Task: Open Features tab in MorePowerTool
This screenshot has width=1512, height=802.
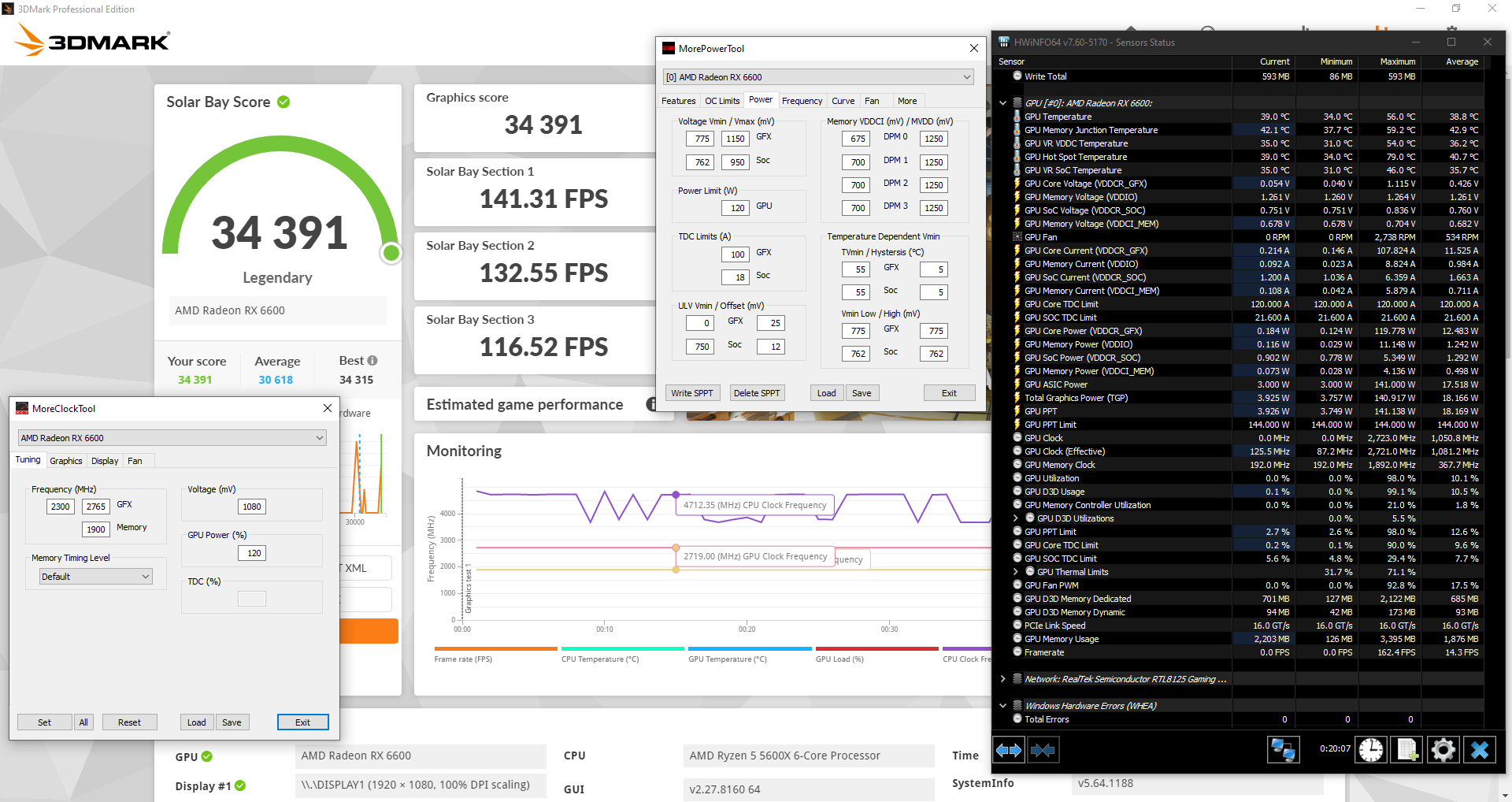Action: click(x=679, y=101)
